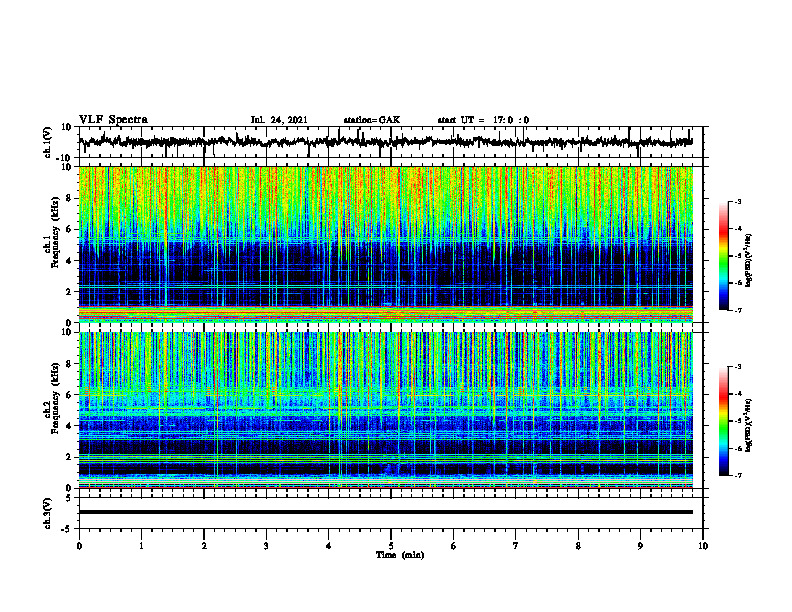Click the "station=GAK" header label
Screen dimensions: 792x612
pos(372,120)
